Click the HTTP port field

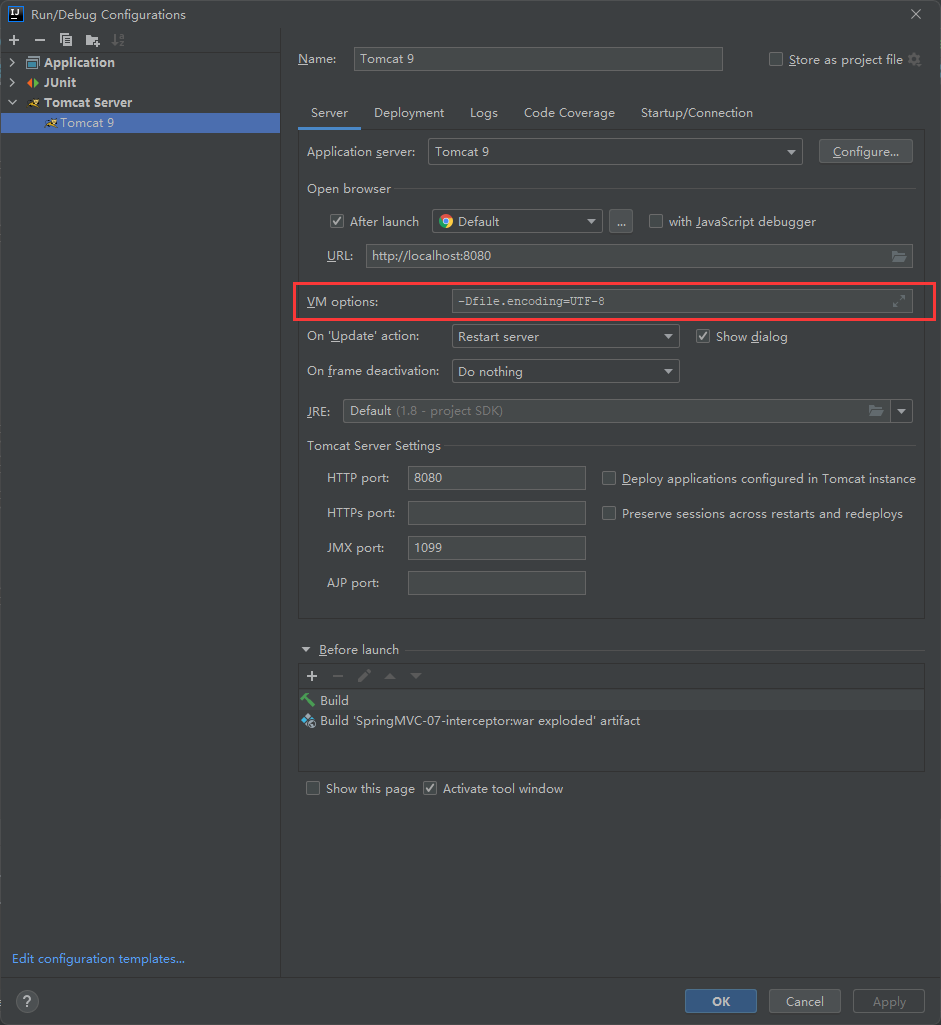point(497,478)
